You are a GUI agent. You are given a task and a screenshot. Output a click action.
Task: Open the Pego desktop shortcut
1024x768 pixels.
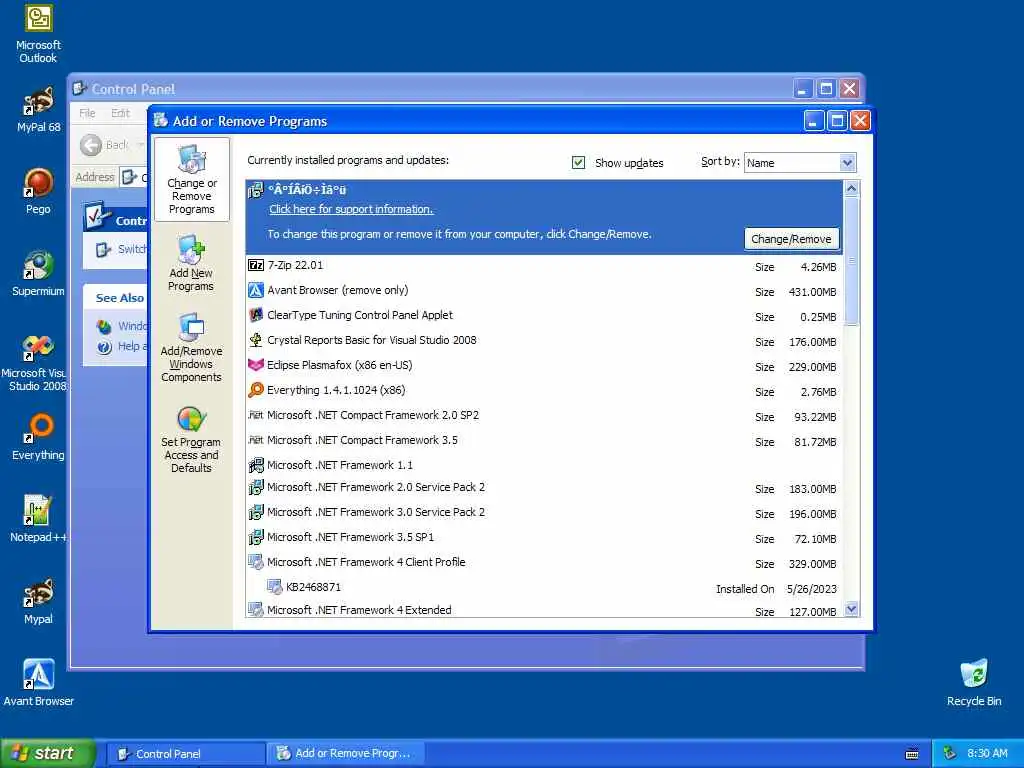[x=38, y=191]
